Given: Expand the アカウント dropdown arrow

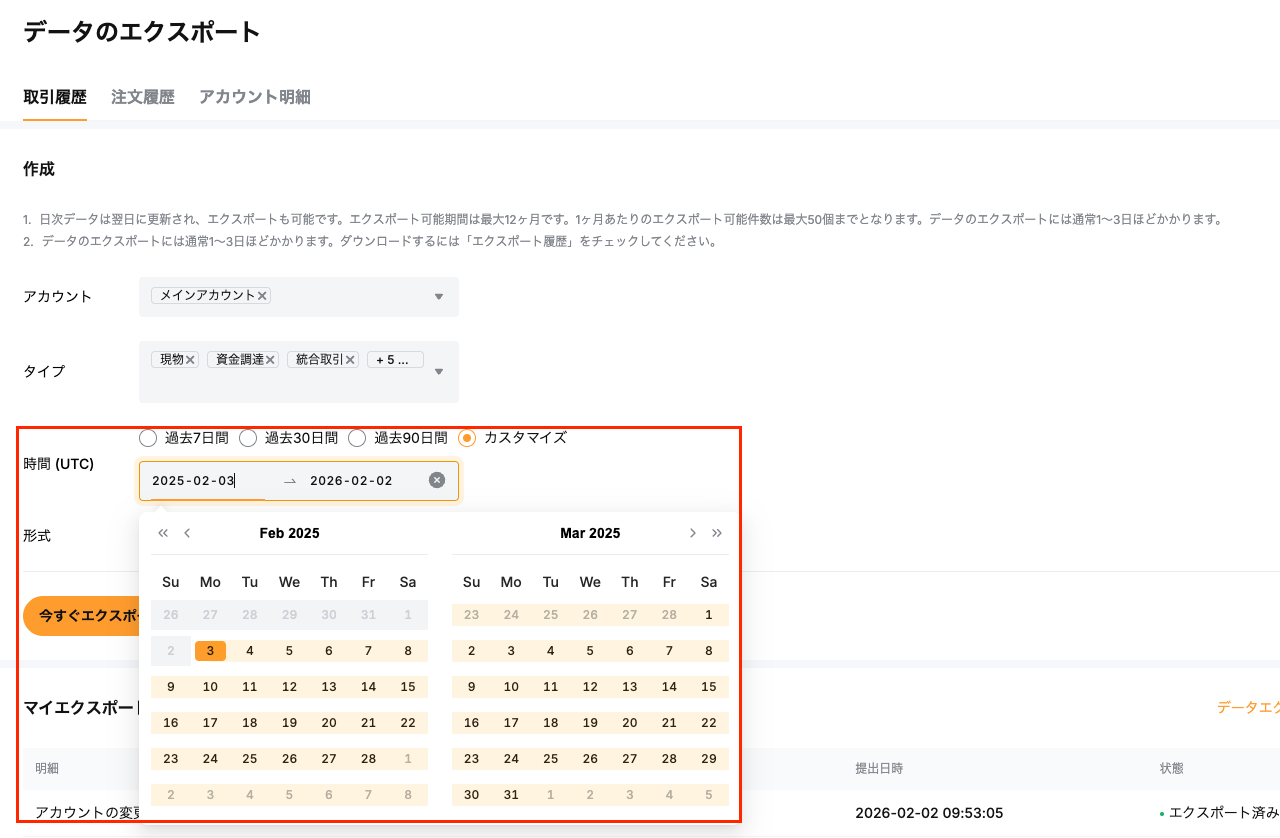Looking at the screenshot, I should (438, 297).
